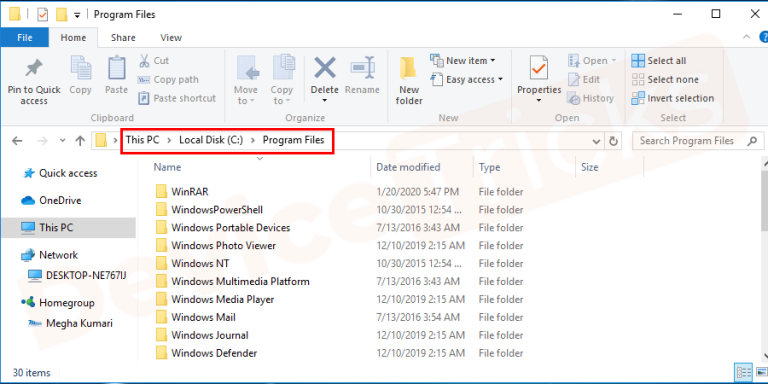The width and height of the screenshot is (768, 384).
Task: Select the Windows Defender folder
Action: click(206, 353)
